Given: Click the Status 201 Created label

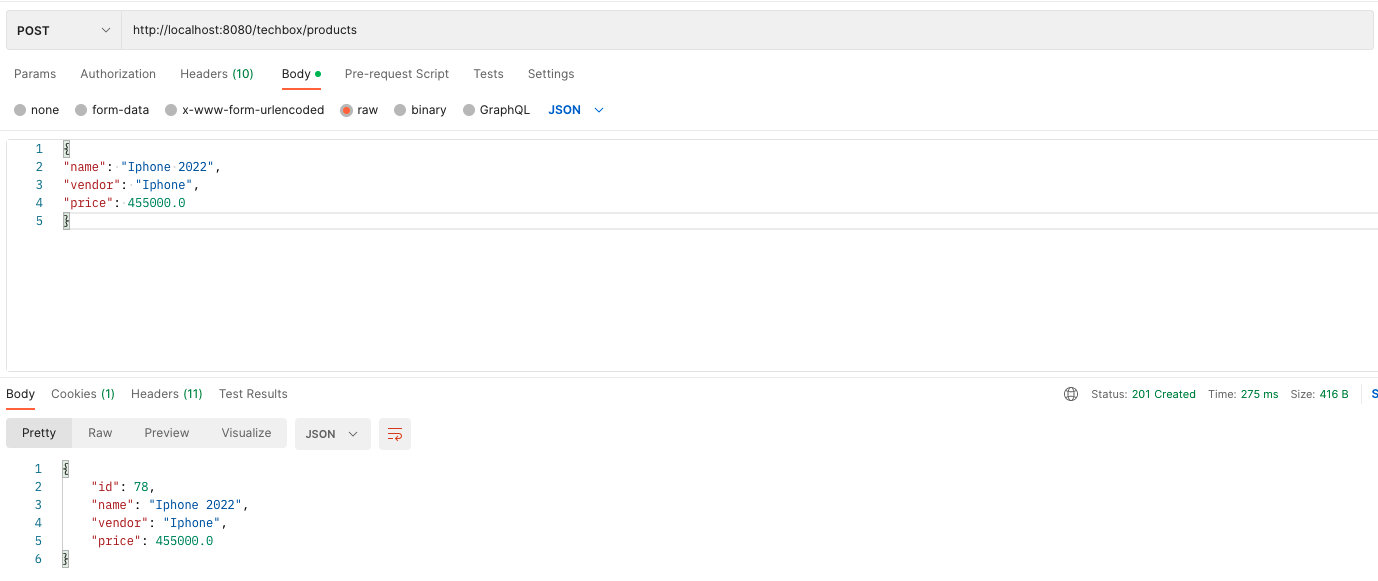Looking at the screenshot, I should point(1143,394).
